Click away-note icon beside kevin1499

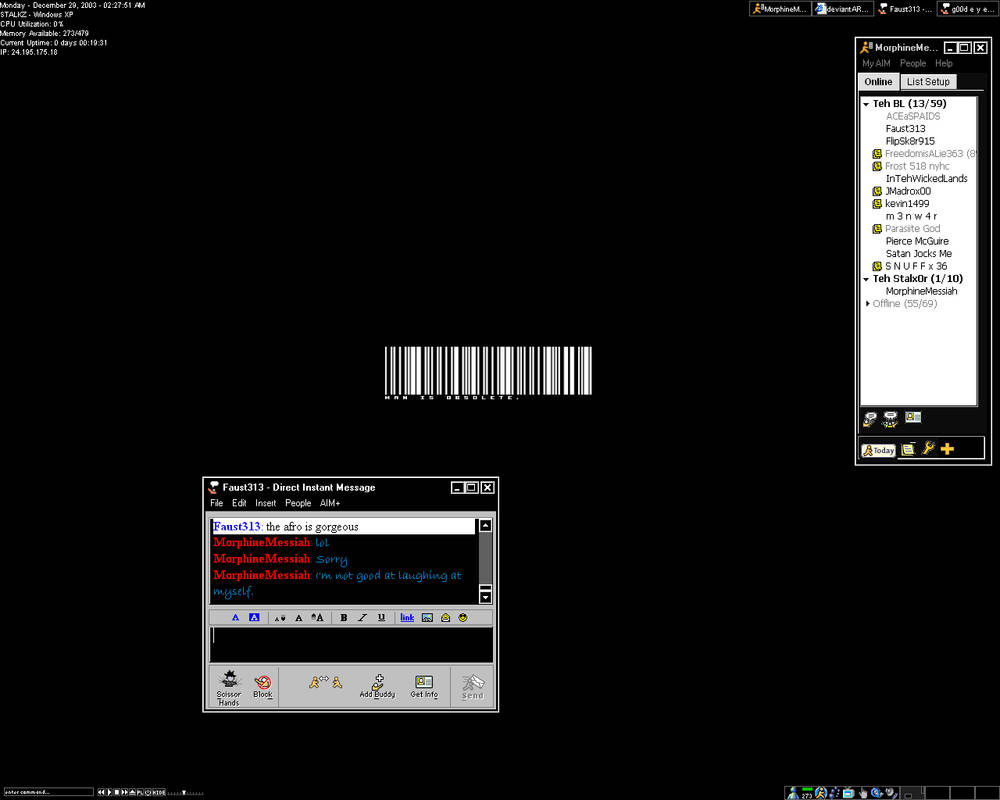[x=878, y=204]
